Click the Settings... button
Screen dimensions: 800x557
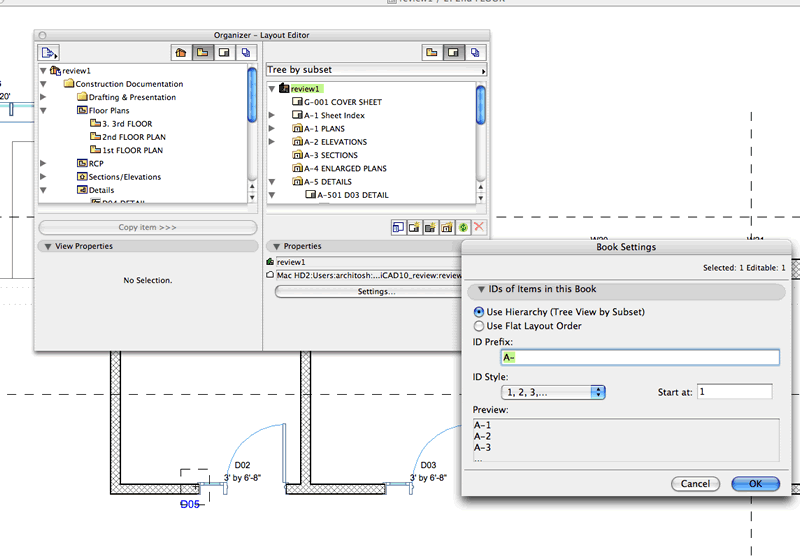pyautogui.click(x=376, y=292)
